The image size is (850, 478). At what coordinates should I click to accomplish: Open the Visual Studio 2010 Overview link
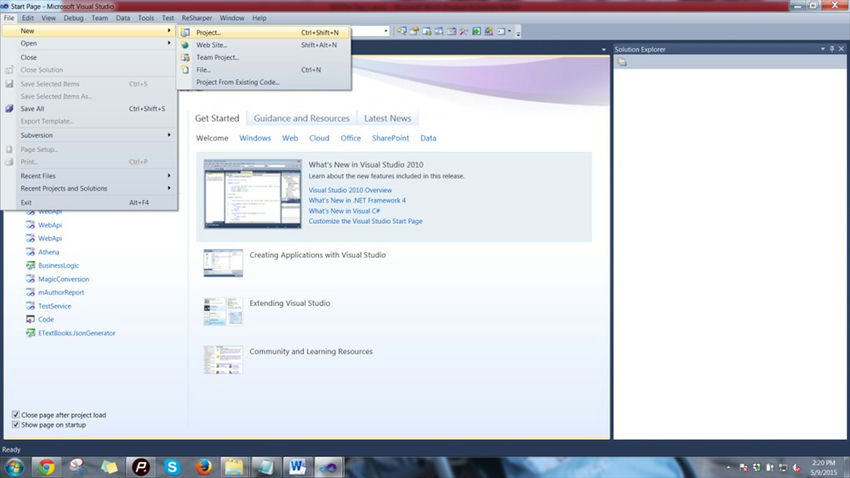click(x=350, y=190)
